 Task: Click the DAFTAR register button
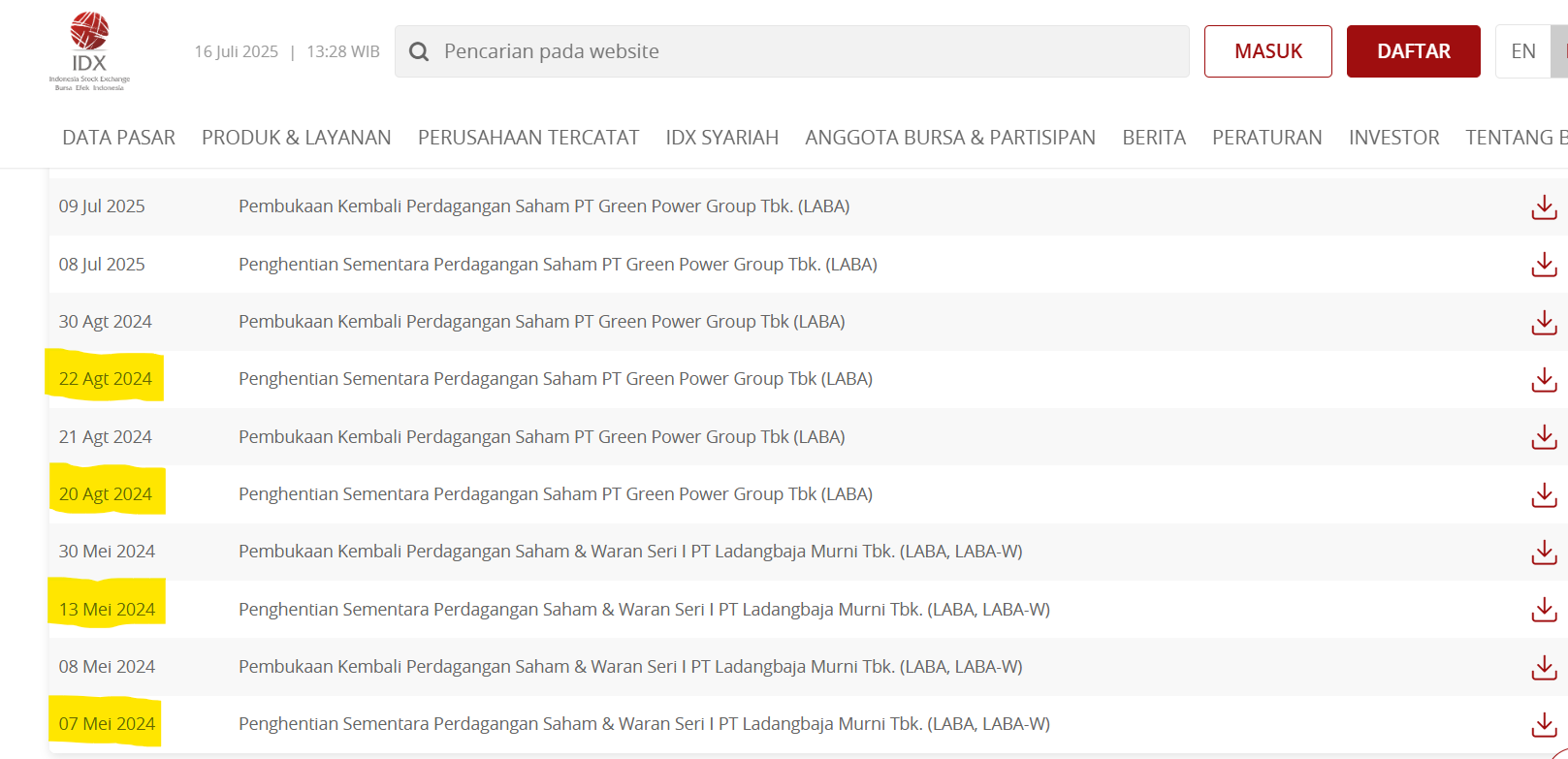click(1414, 51)
